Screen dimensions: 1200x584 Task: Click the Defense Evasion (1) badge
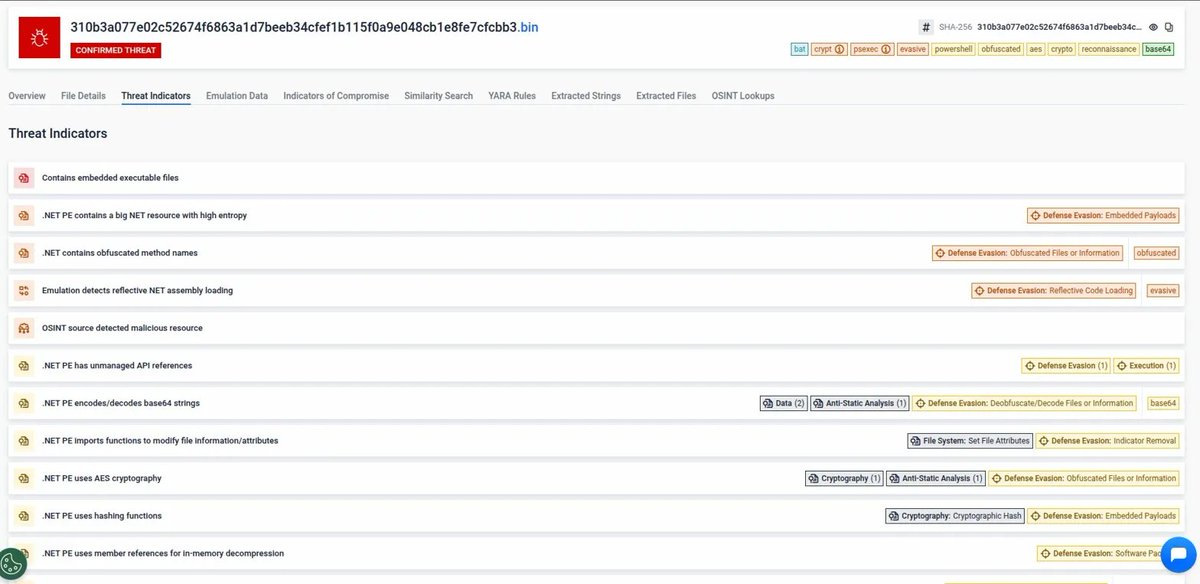tap(1066, 366)
